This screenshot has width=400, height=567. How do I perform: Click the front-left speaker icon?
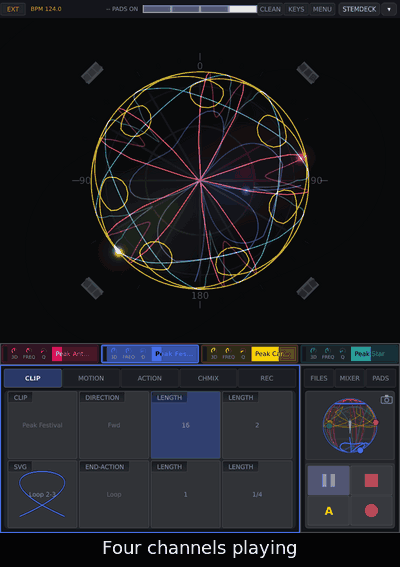[92, 73]
